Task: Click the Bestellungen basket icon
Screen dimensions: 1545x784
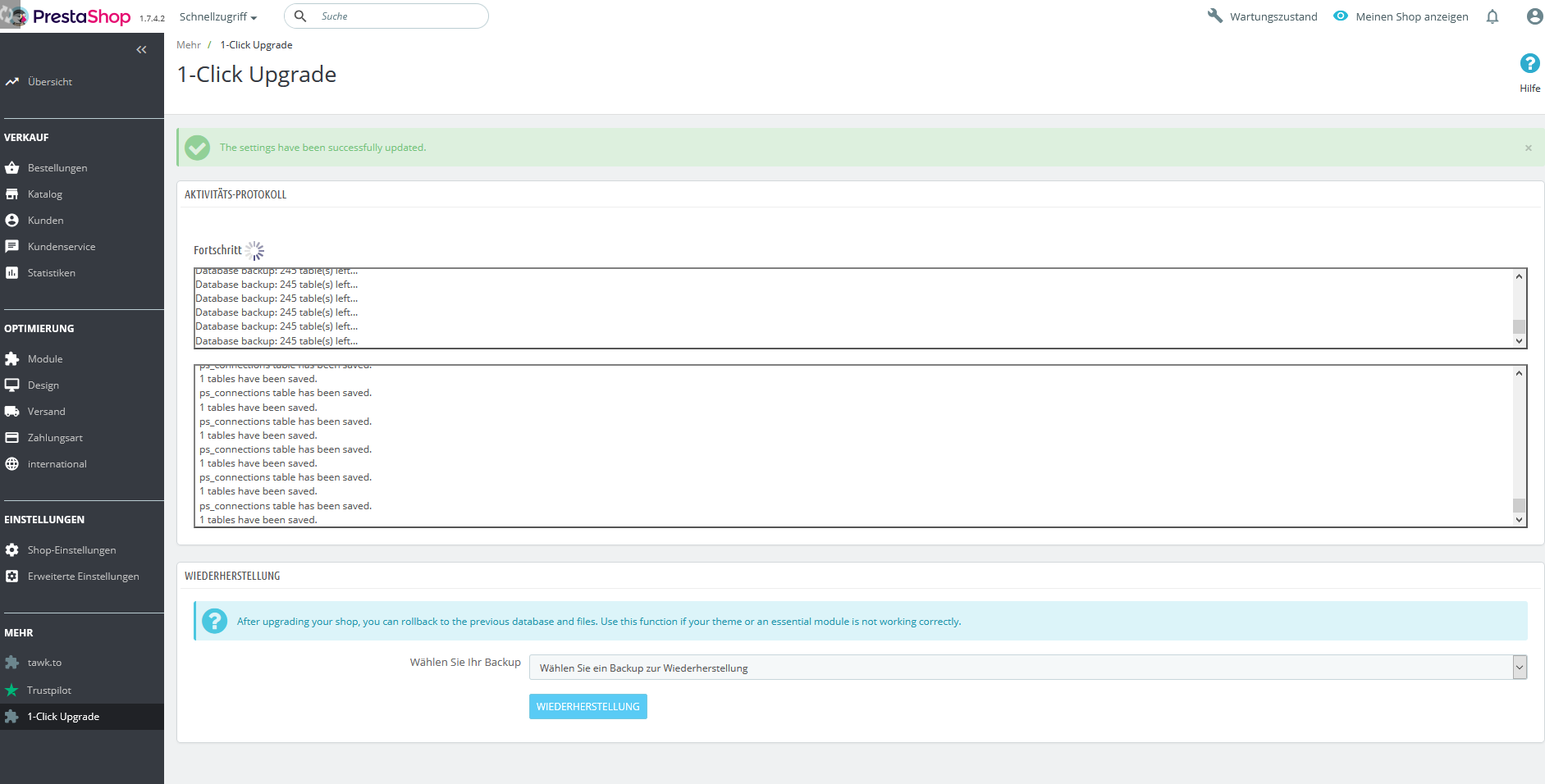Action: point(12,168)
